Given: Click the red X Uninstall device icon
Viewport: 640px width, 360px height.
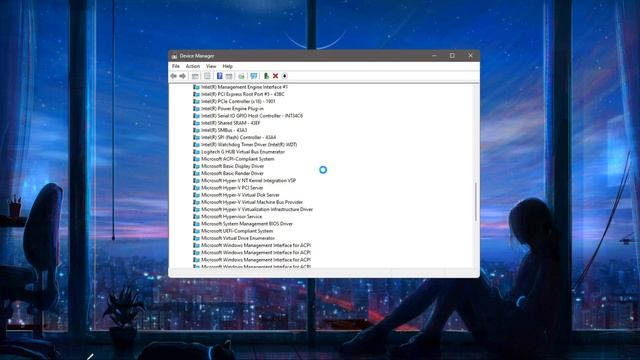Looking at the screenshot, I should [276, 76].
